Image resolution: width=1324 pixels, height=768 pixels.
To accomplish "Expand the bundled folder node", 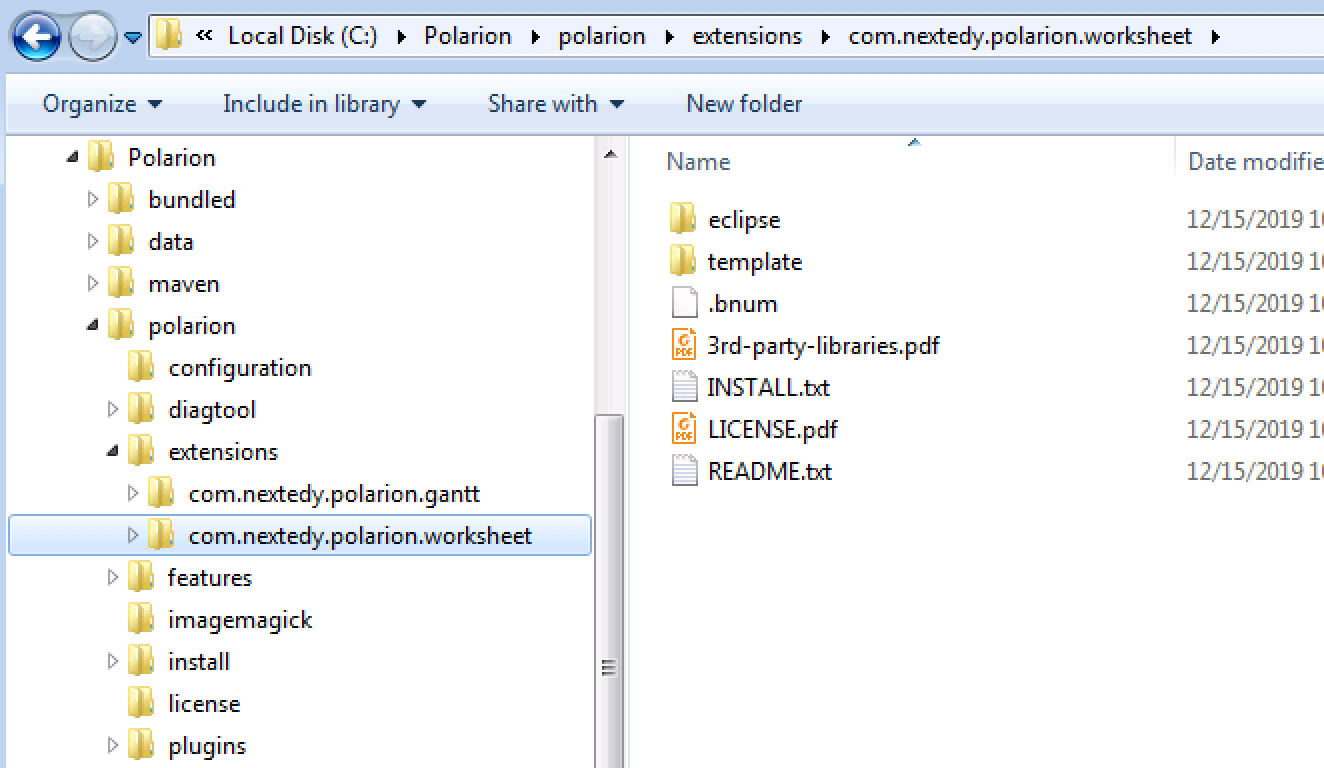I will [92, 199].
